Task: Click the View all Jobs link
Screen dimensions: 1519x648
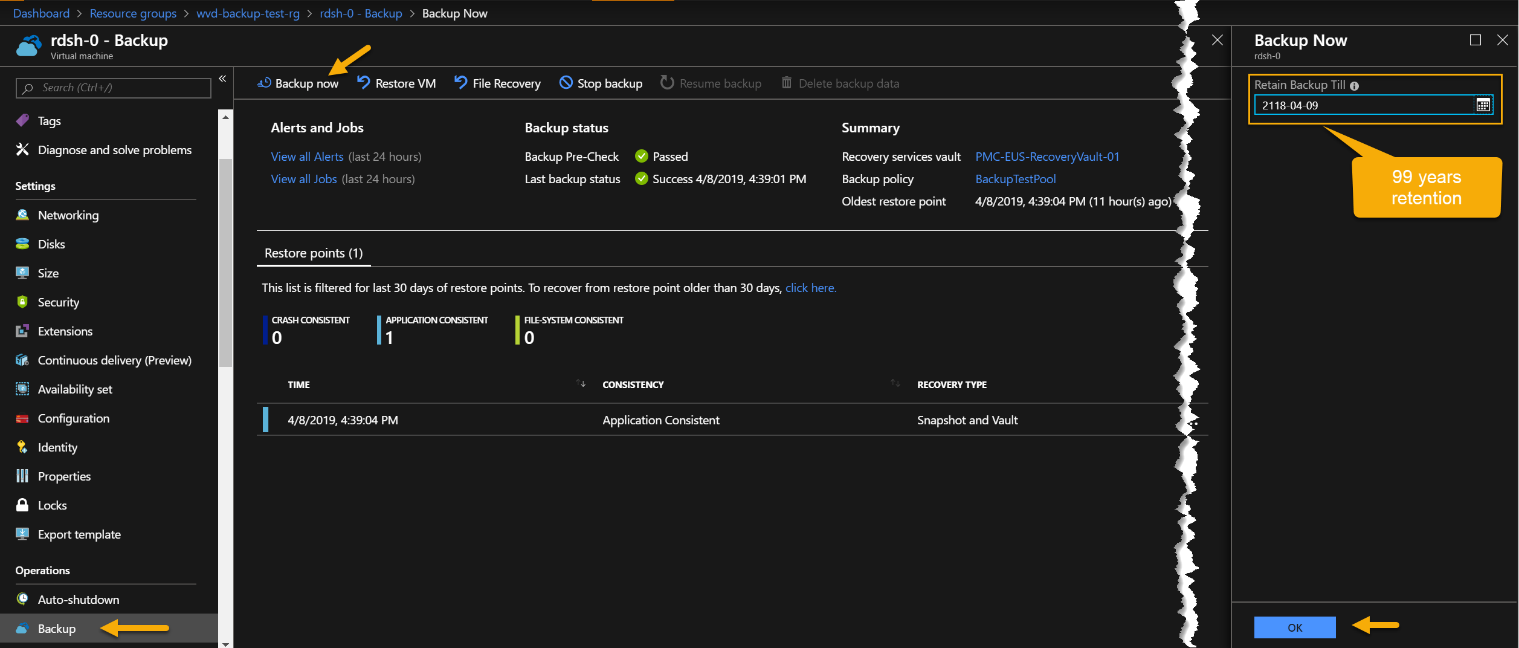Action: coord(304,179)
